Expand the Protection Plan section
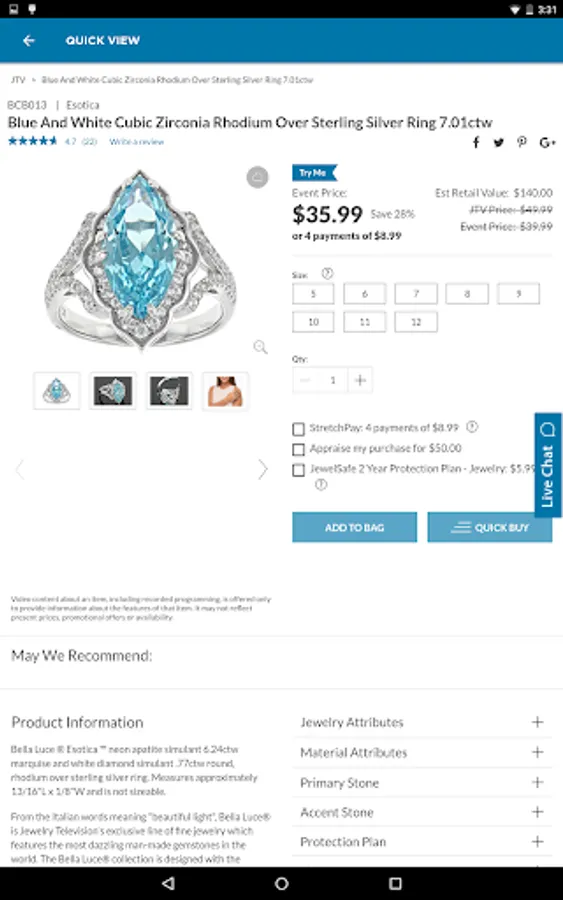Viewport: 563px width, 900px height. [x=422, y=842]
